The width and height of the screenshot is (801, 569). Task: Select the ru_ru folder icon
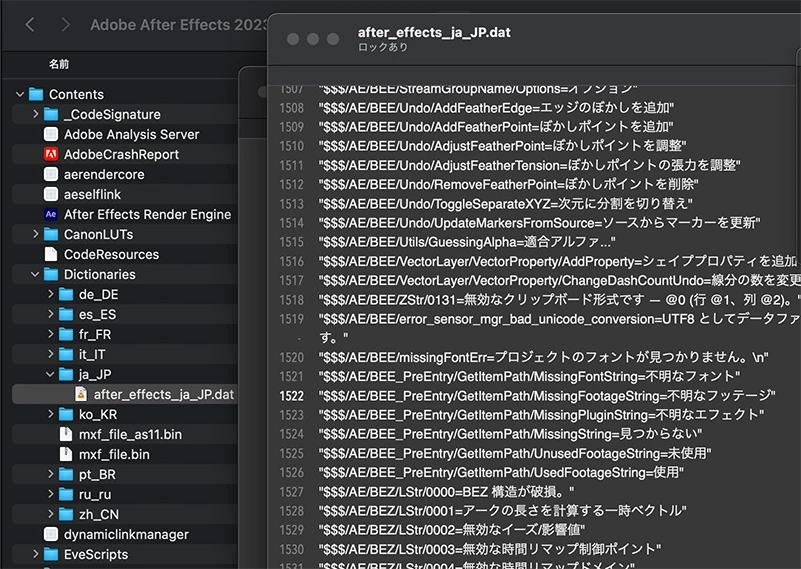(x=66, y=494)
